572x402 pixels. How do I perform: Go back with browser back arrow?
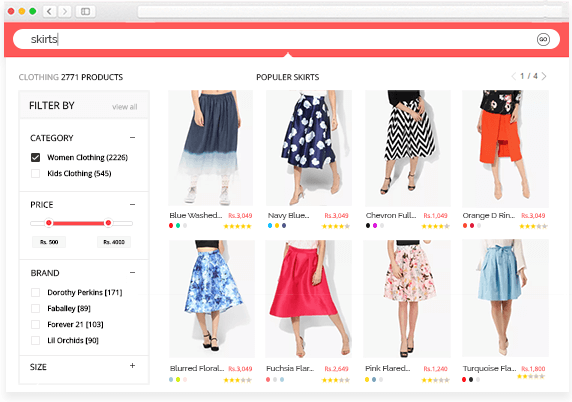tap(49, 11)
